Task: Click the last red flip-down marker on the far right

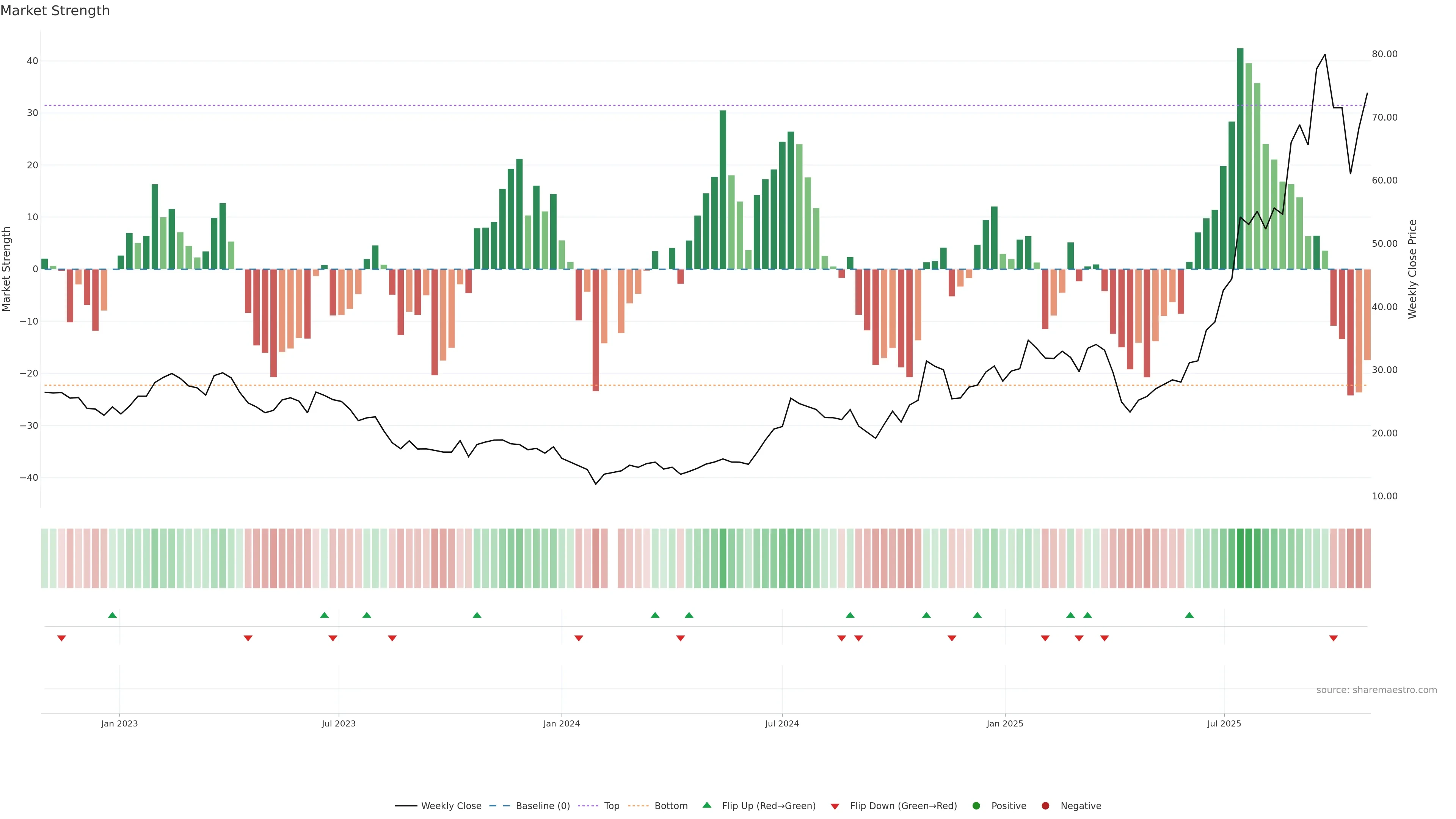Action: click(x=1334, y=638)
